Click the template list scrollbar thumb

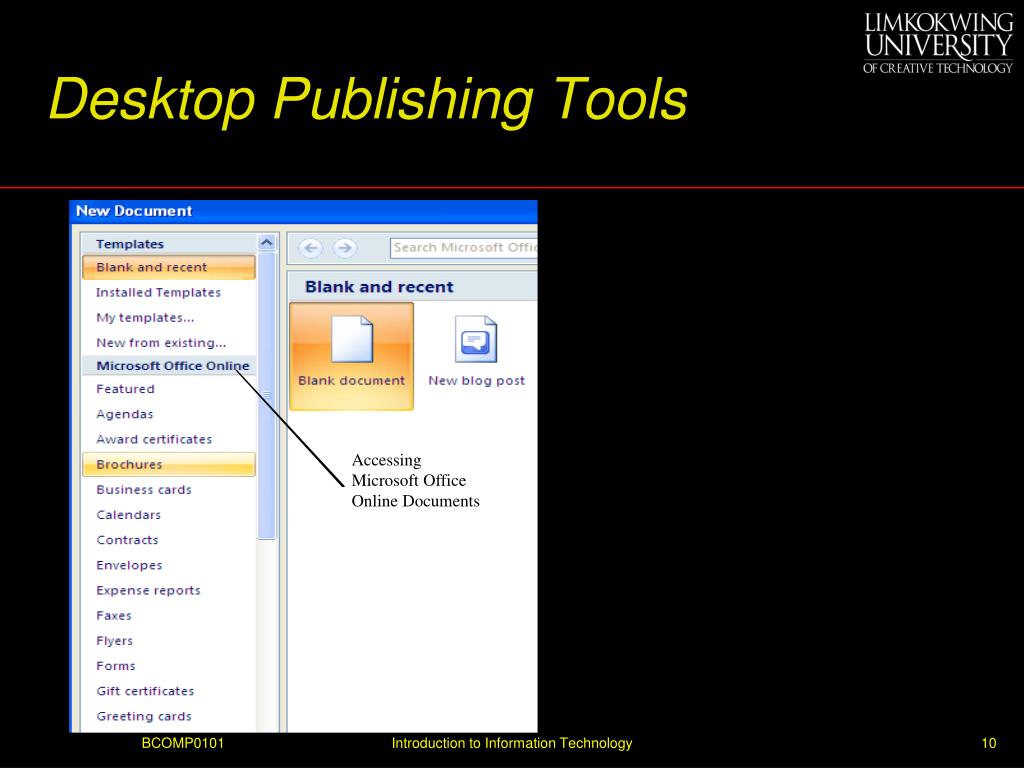(266, 396)
